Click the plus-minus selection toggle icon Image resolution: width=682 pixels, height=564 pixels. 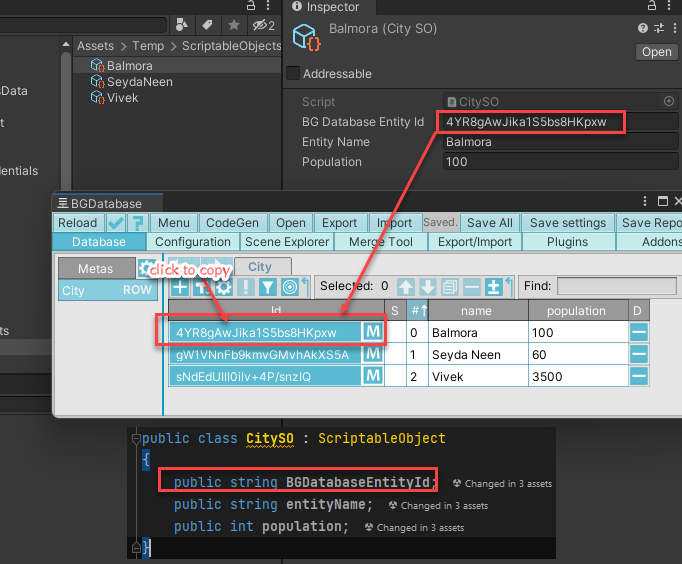tap(494, 287)
